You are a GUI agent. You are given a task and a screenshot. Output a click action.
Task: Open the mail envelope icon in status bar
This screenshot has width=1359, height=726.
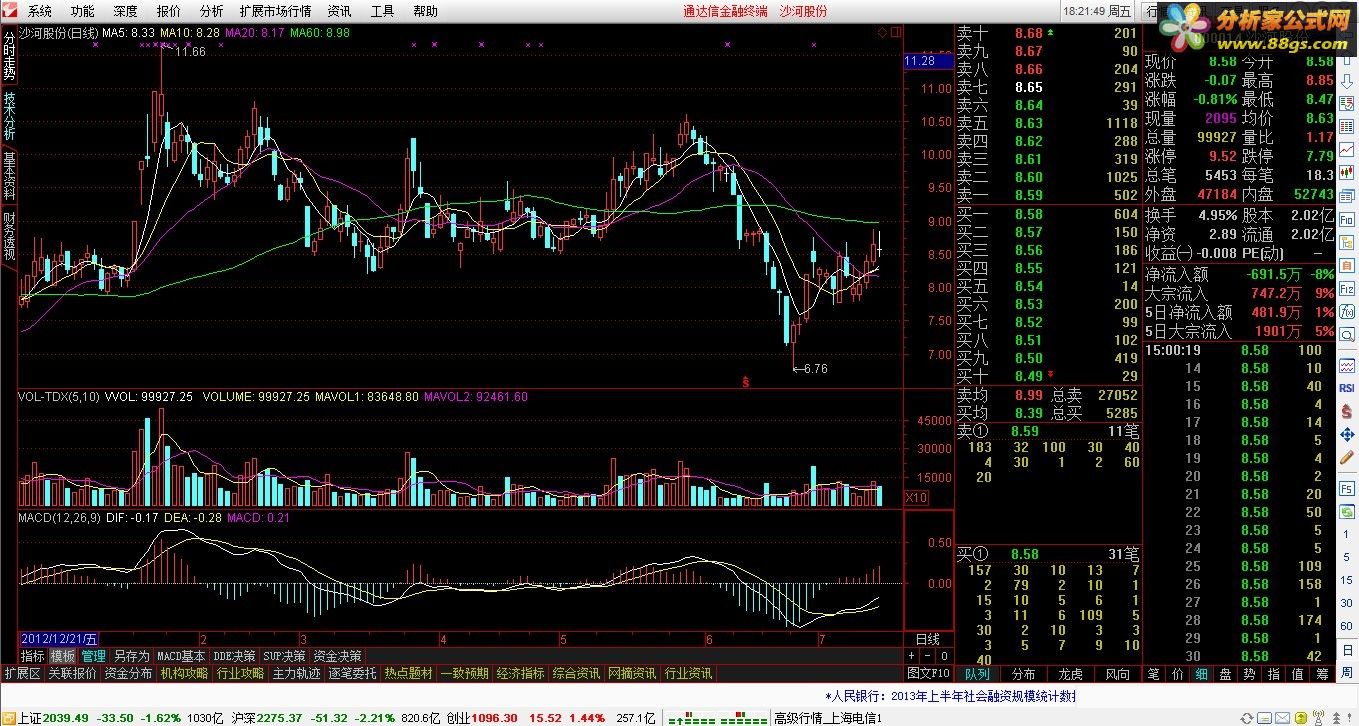[x=1282, y=717]
